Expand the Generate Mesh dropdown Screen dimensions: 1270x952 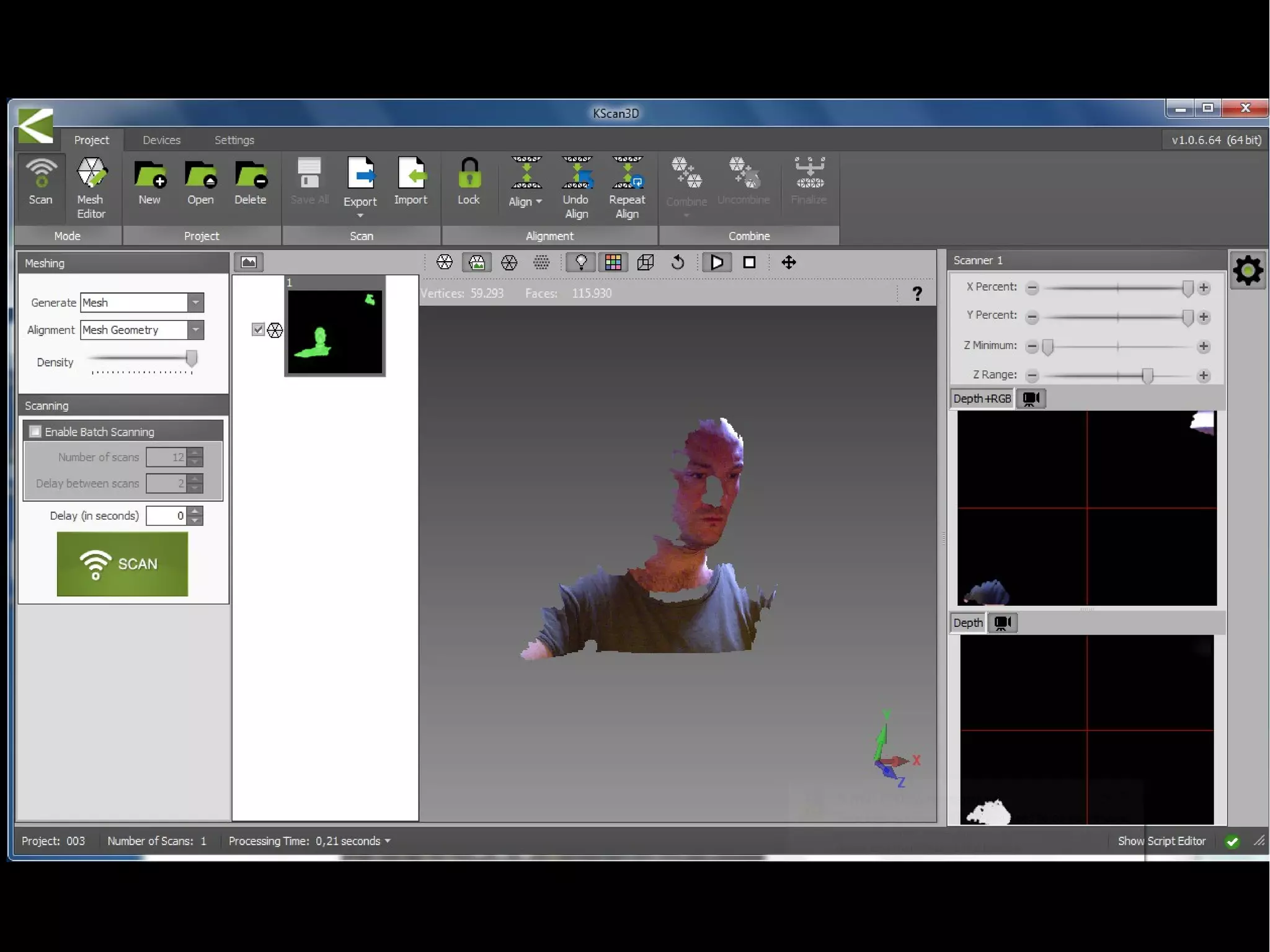pos(195,303)
